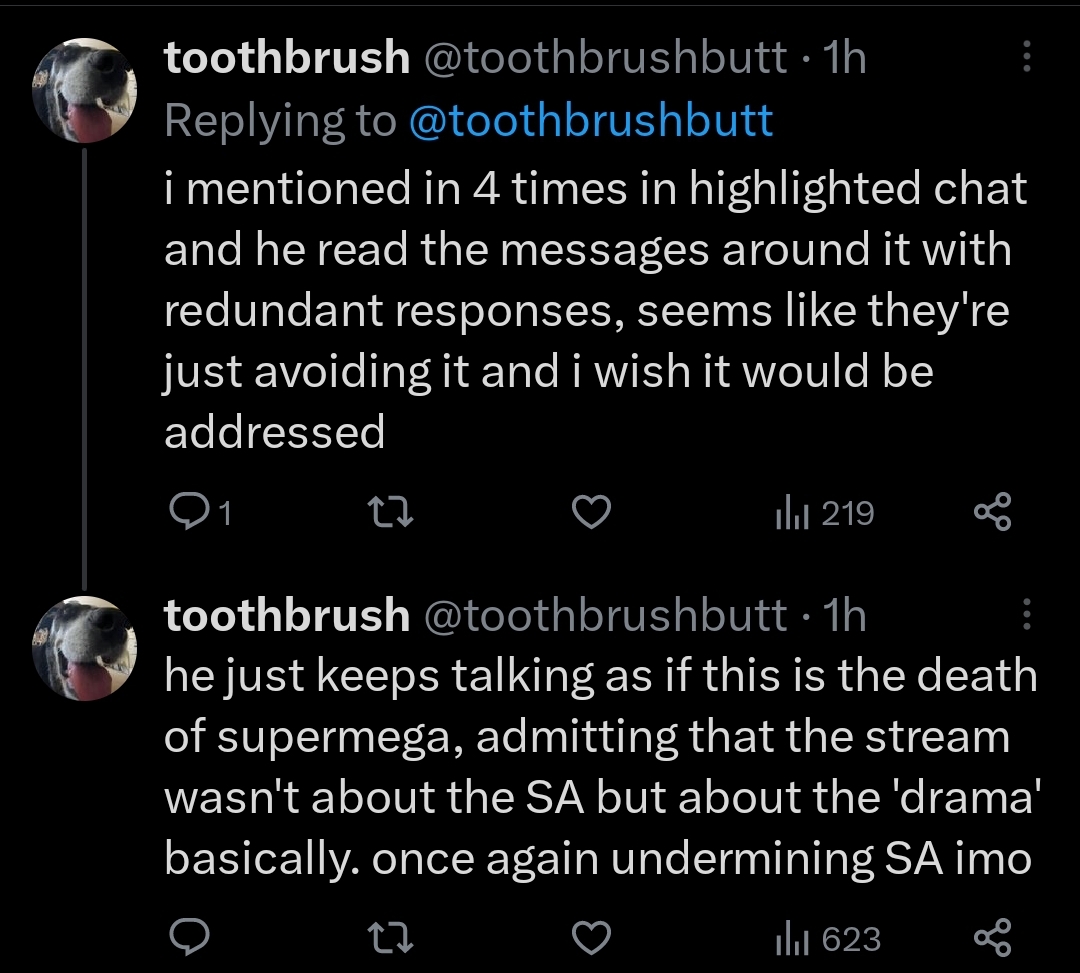Open tweet text about redundant responses
This screenshot has height=973, width=1080.
click(596, 310)
